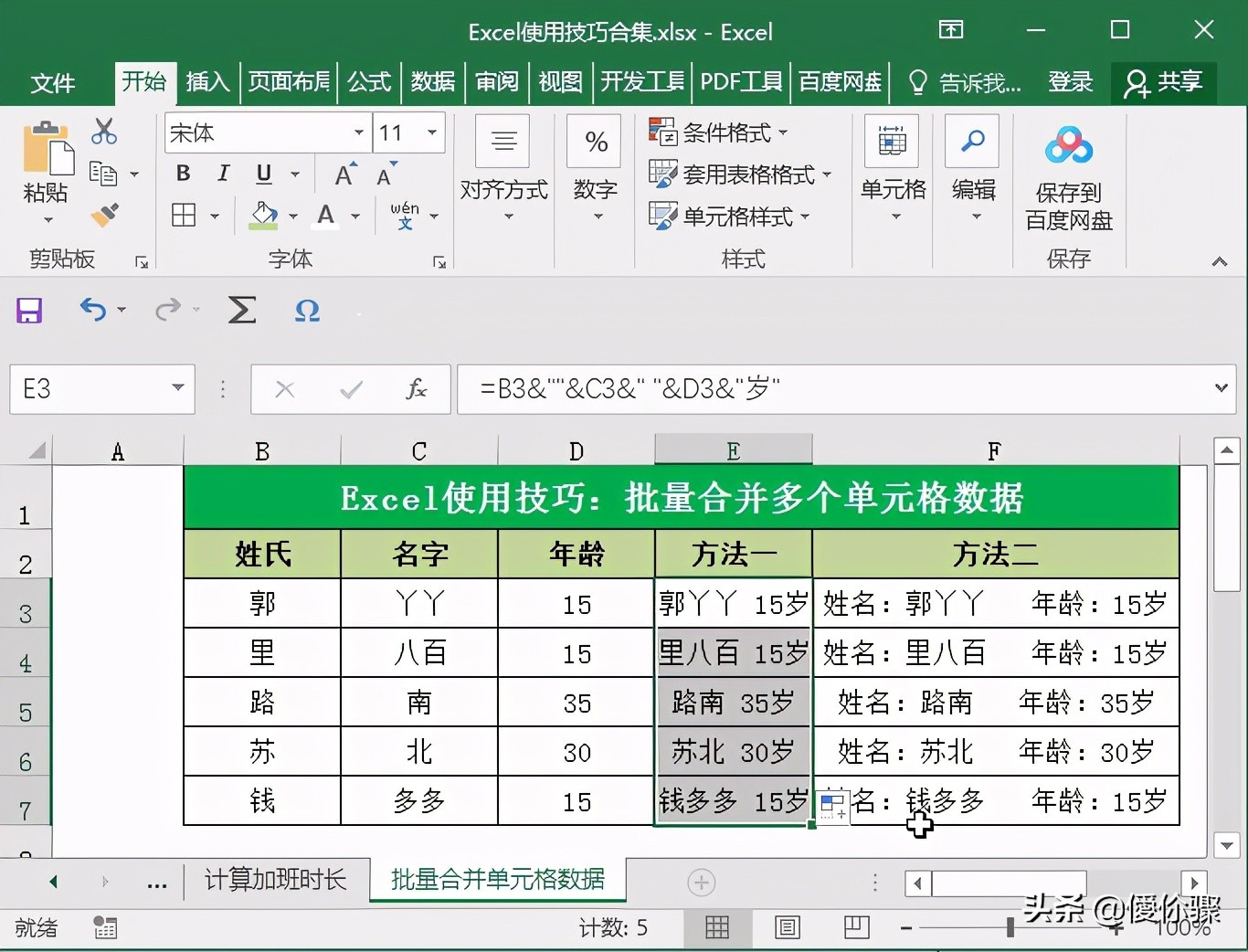Open the font name 宋体 dropdown
This screenshot has width=1248, height=952.
(359, 132)
